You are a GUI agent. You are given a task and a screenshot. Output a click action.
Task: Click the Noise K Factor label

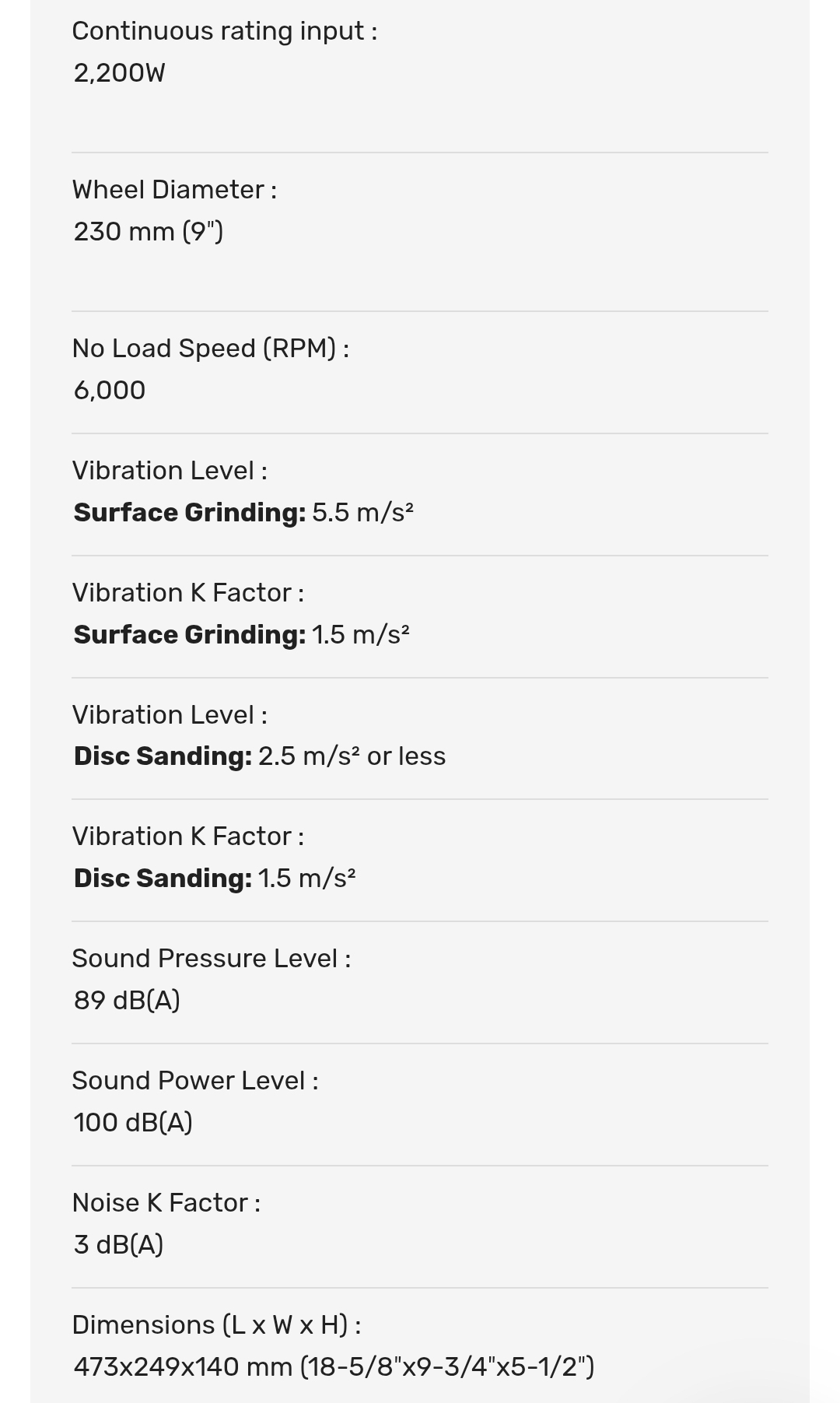point(166,1203)
